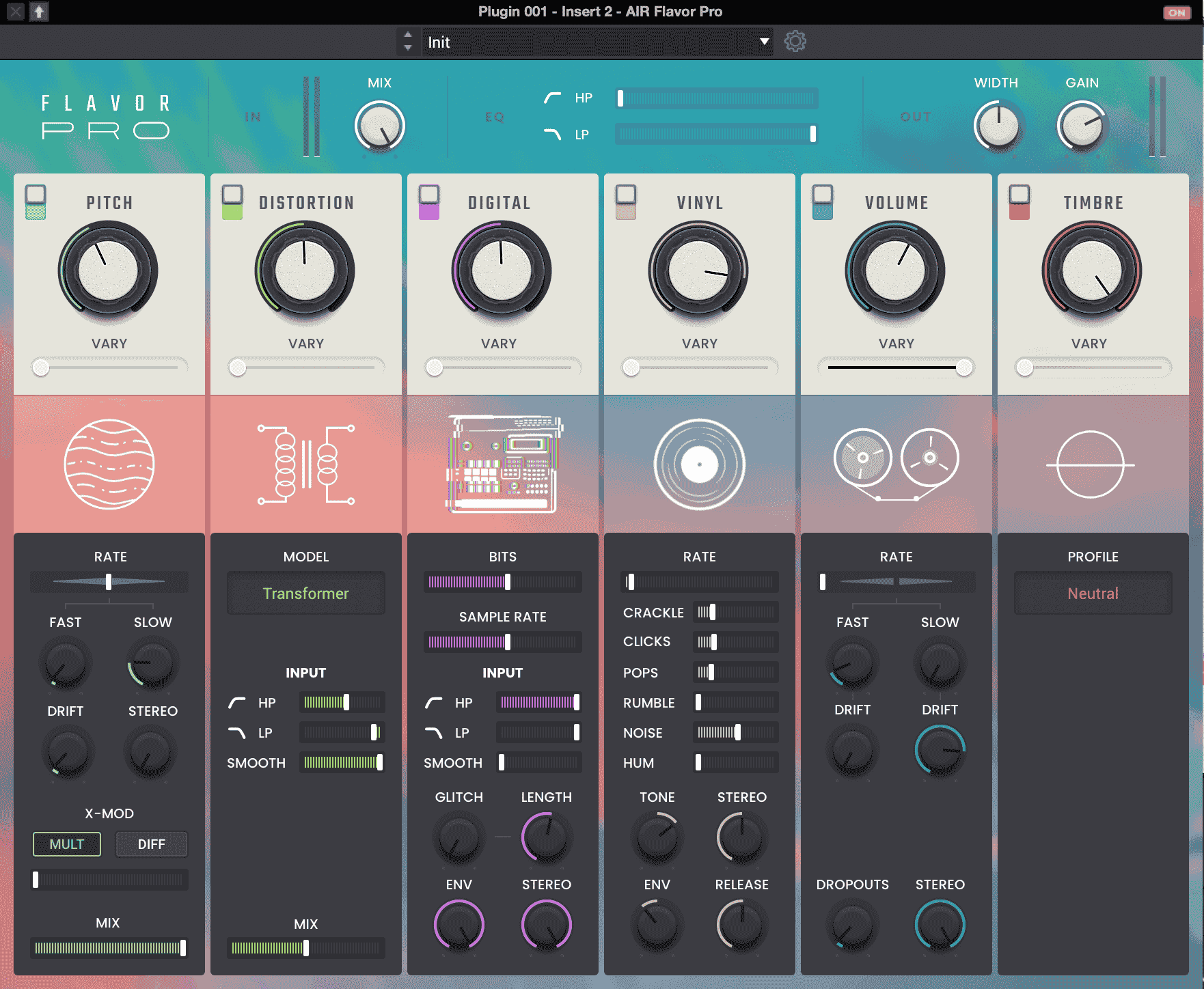Image resolution: width=1204 pixels, height=989 pixels.
Task: Select MULT in the X-Mod section
Action: (x=66, y=844)
